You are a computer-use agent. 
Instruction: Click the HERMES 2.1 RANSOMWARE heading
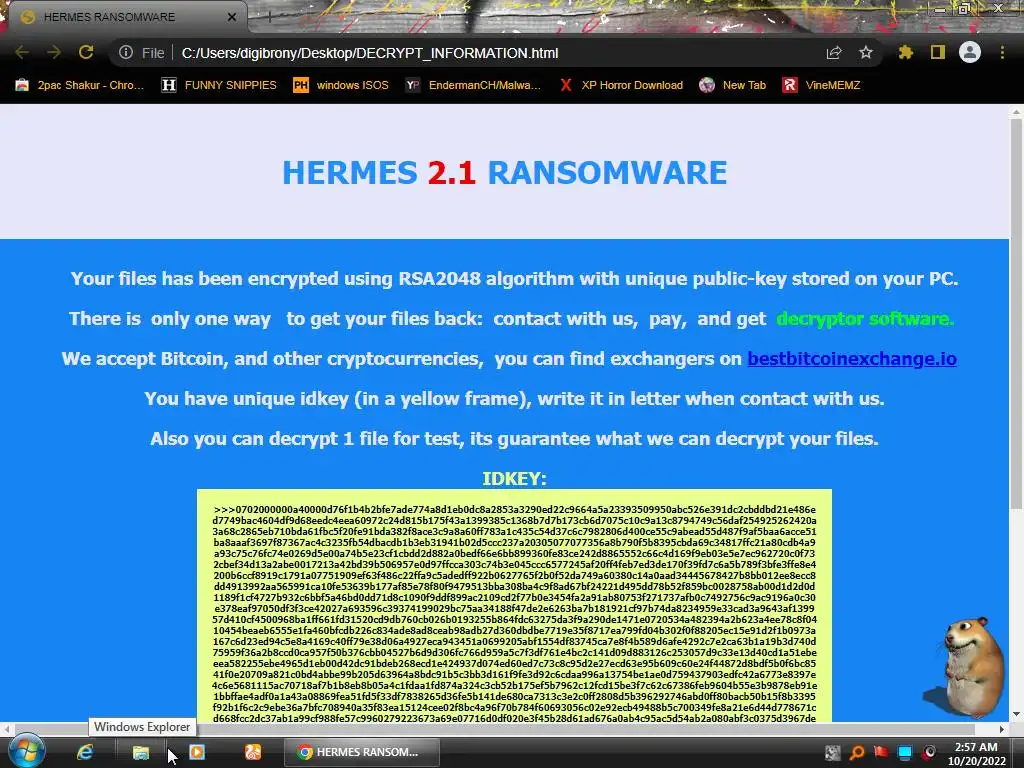coord(504,173)
